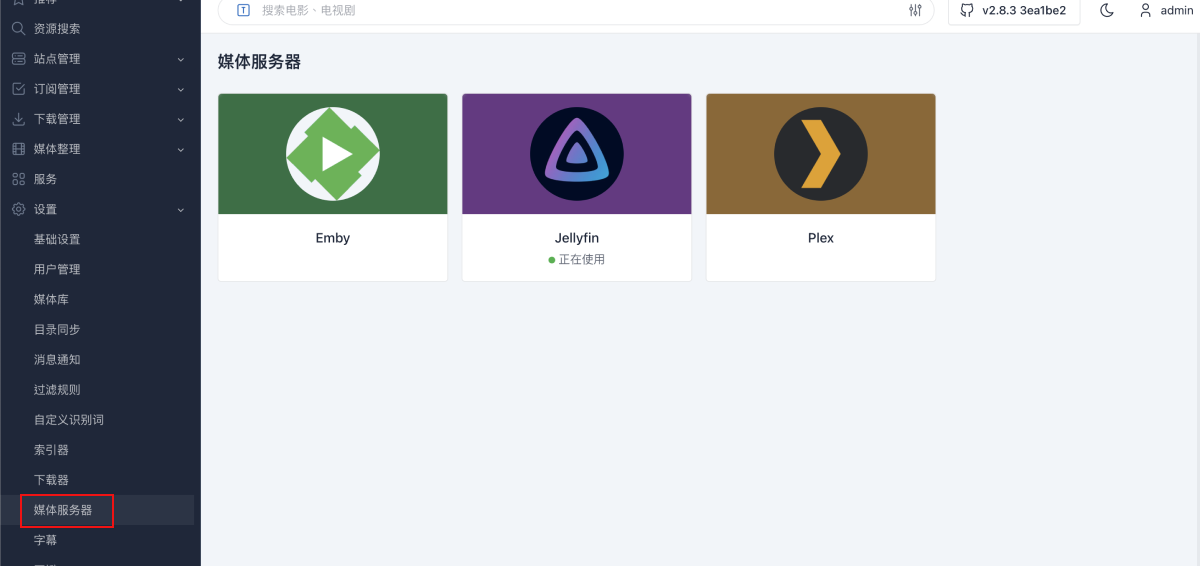Click the 正在使用 status label
The height and width of the screenshot is (566, 1200).
582,259
